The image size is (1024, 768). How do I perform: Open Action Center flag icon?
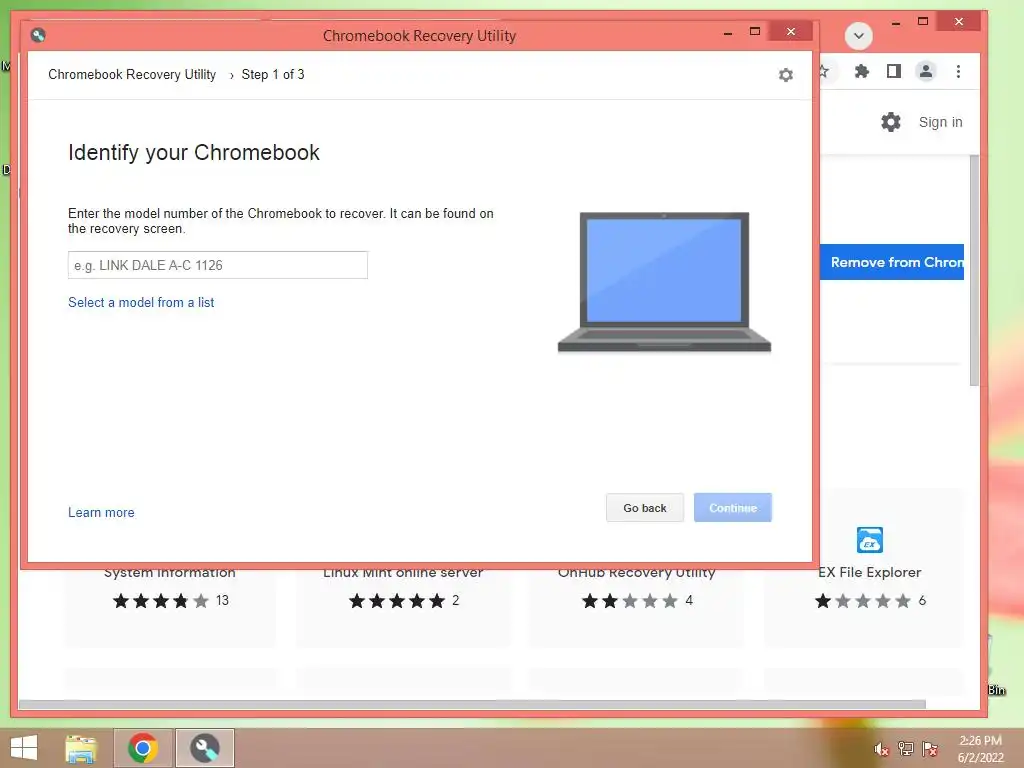(x=930, y=748)
